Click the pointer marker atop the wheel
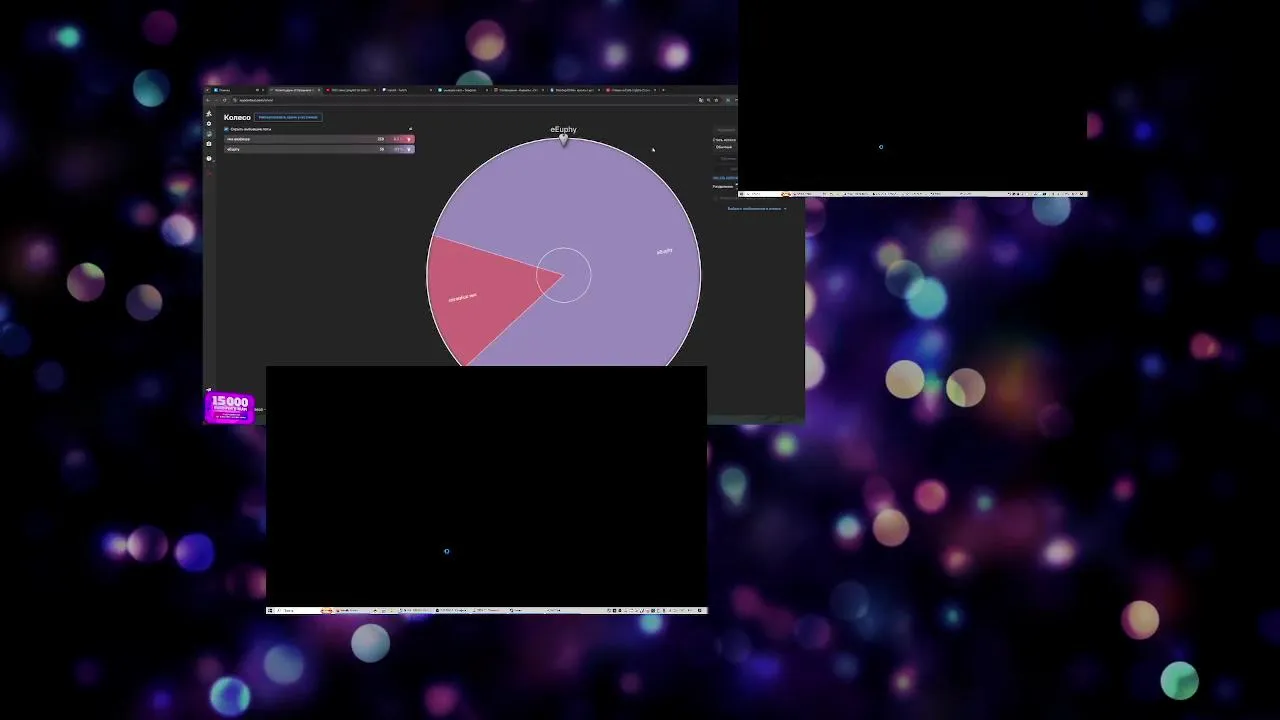This screenshot has width=1280, height=720. click(564, 140)
